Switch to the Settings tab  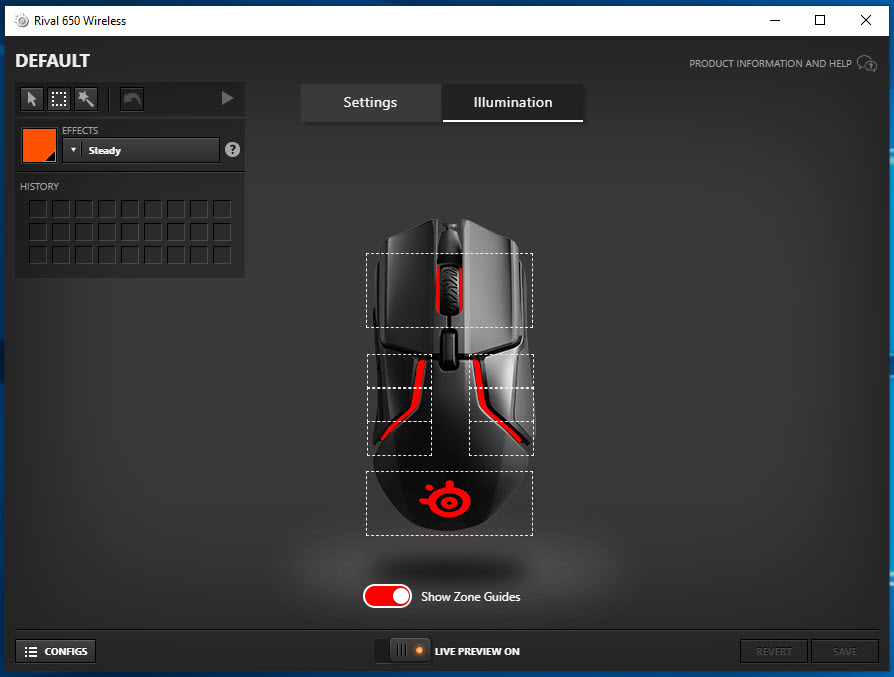pos(371,103)
